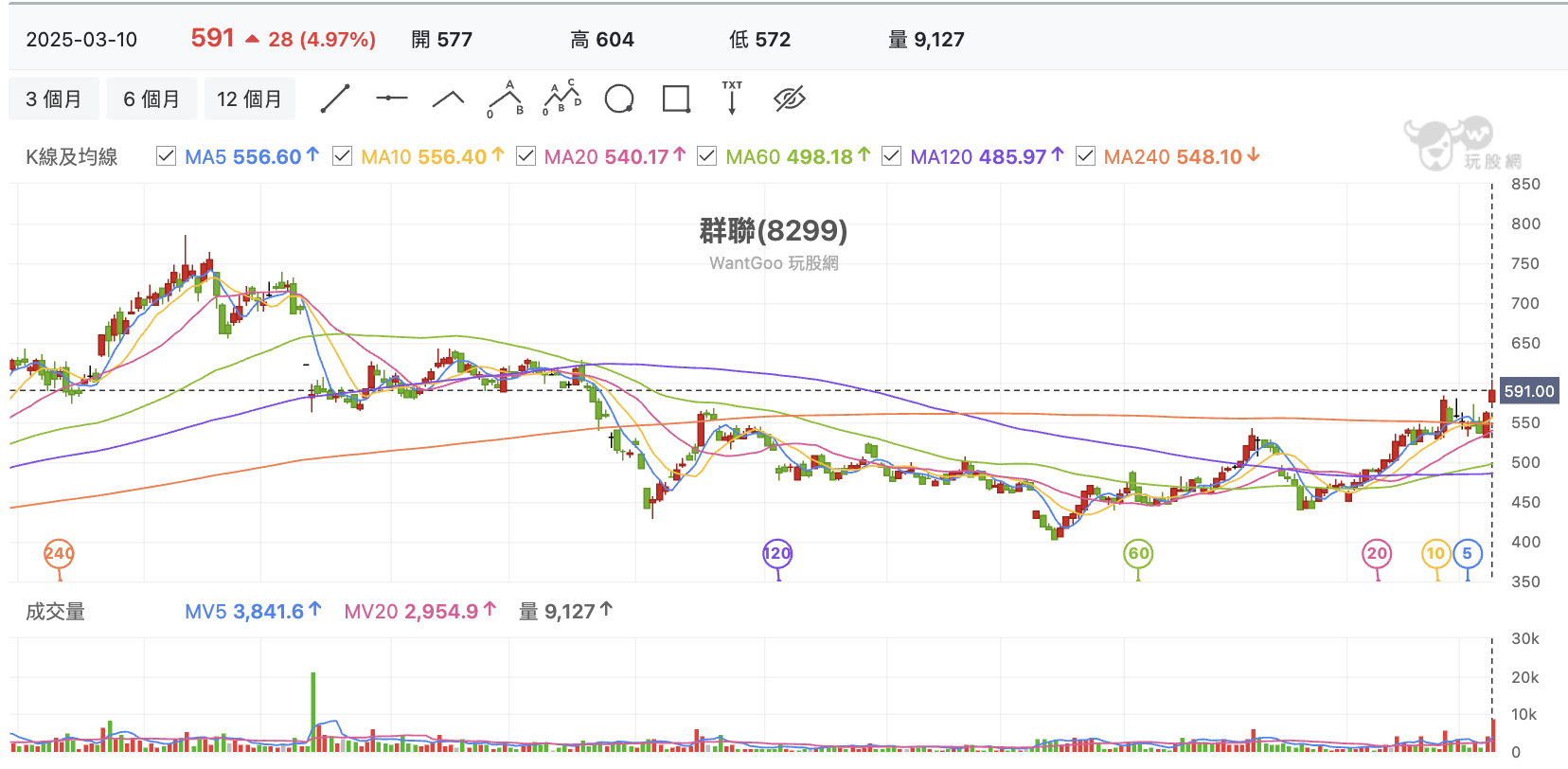
Task: Click the 量 9,127 label in volume panel
Action: click(x=565, y=611)
